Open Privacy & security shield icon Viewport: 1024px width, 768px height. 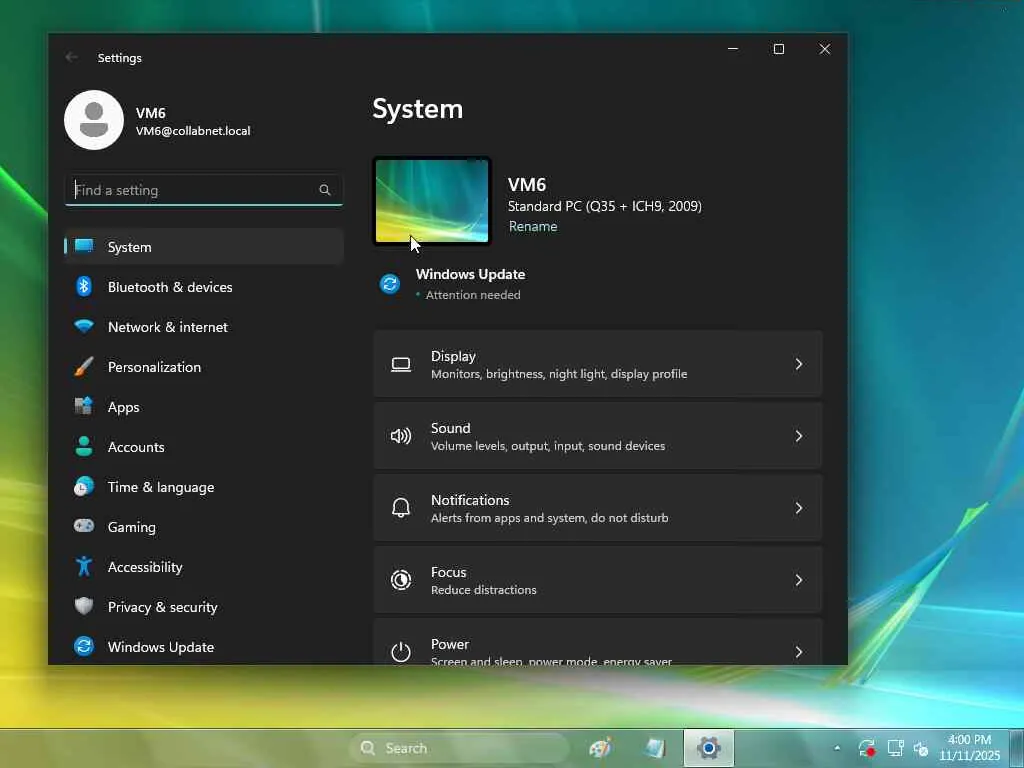tap(84, 607)
